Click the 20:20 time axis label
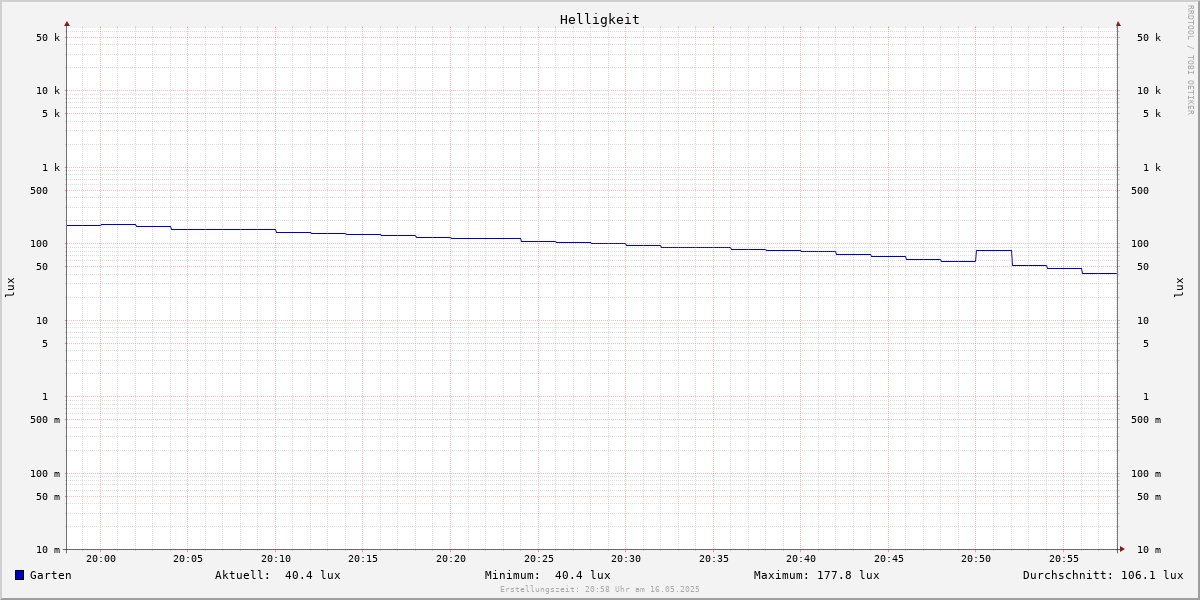1200x600 pixels. (x=451, y=559)
